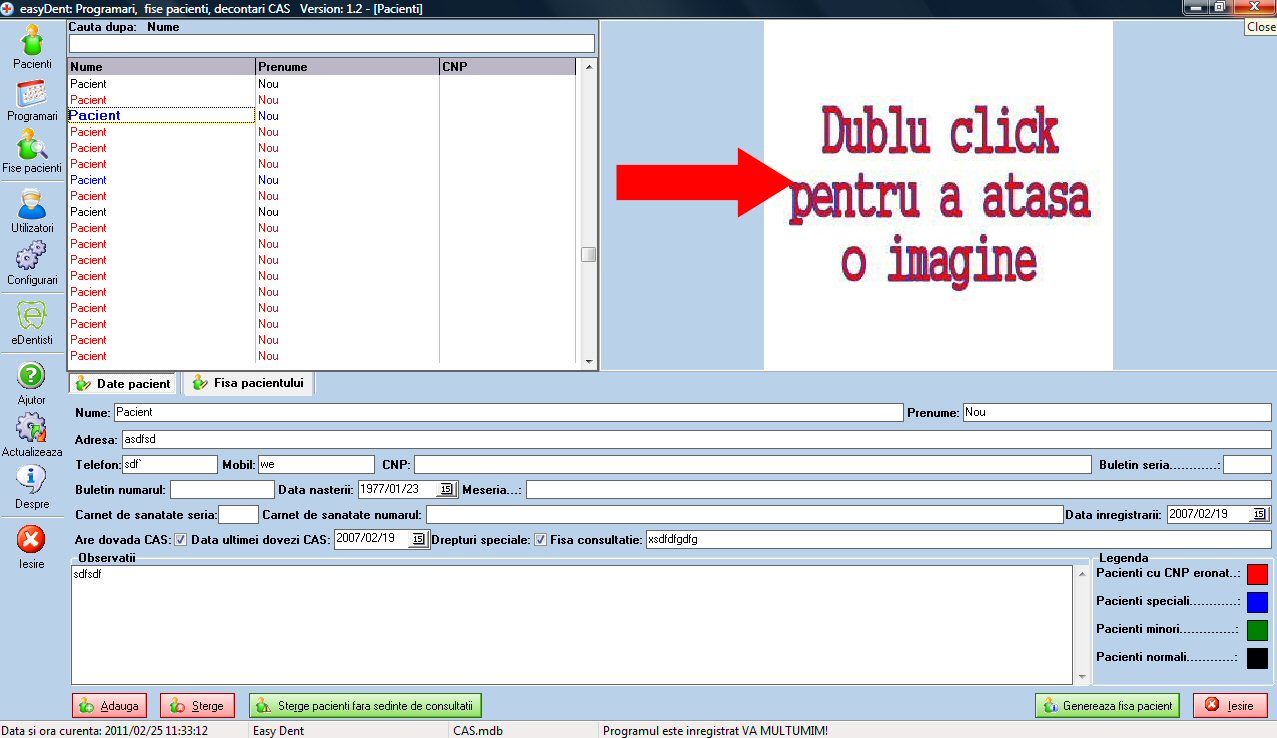The height and width of the screenshot is (738, 1277).
Task: Click the eDentisti tooth icon
Action: tap(32, 318)
